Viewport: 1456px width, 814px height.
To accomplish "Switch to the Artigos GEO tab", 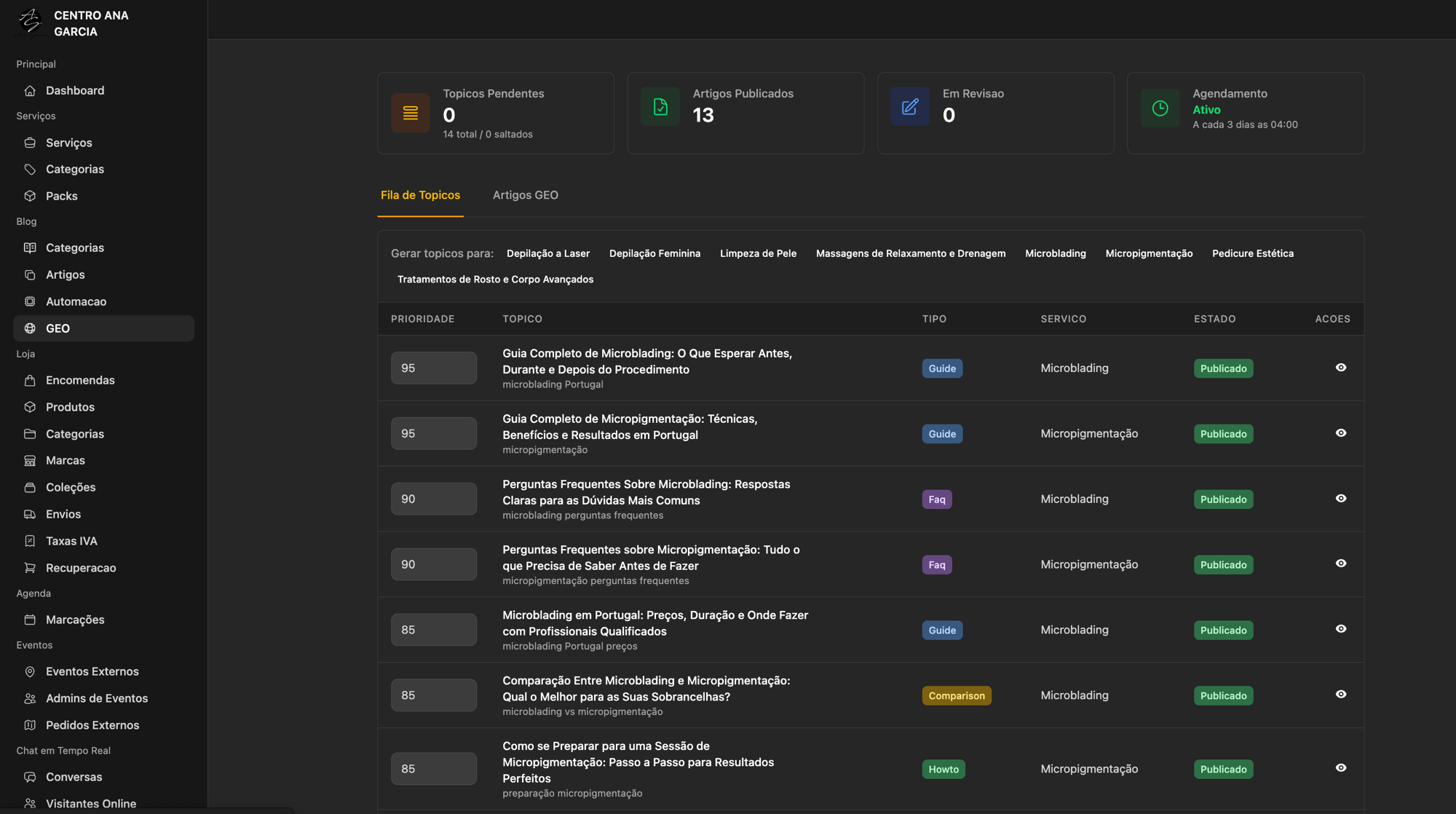I will coord(526,195).
